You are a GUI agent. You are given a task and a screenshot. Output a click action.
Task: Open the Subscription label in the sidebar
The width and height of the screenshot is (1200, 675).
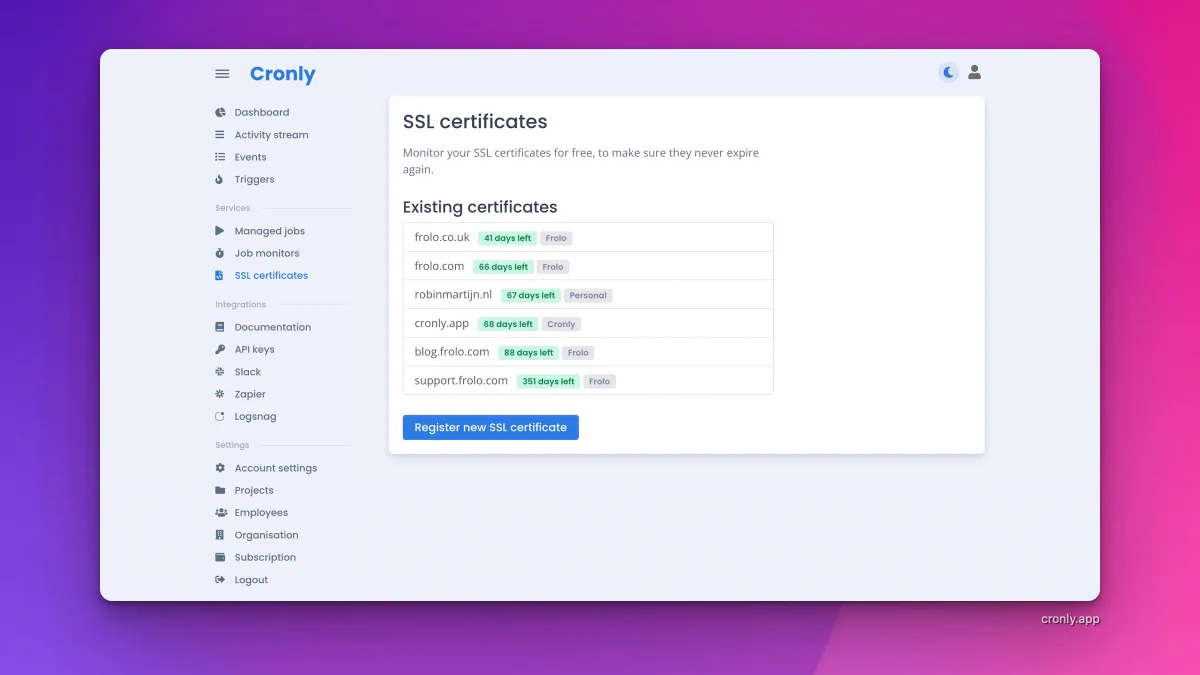pyautogui.click(x=265, y=558)
